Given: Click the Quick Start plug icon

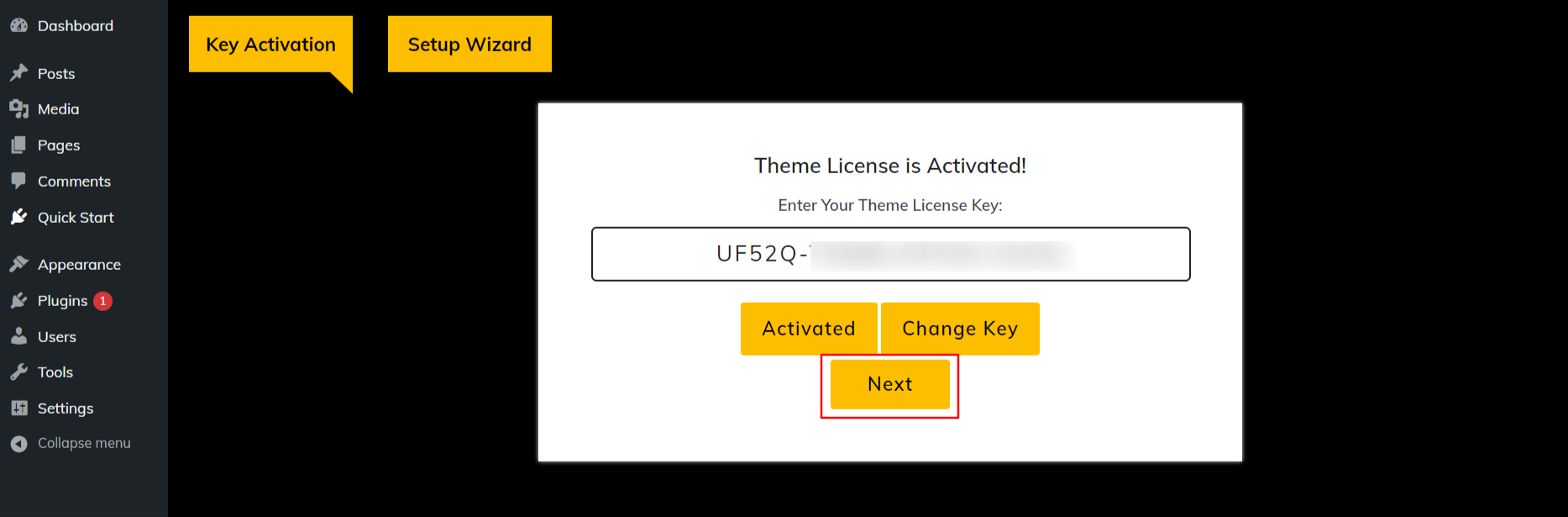Looking at the screenshot, I should 18,217.
